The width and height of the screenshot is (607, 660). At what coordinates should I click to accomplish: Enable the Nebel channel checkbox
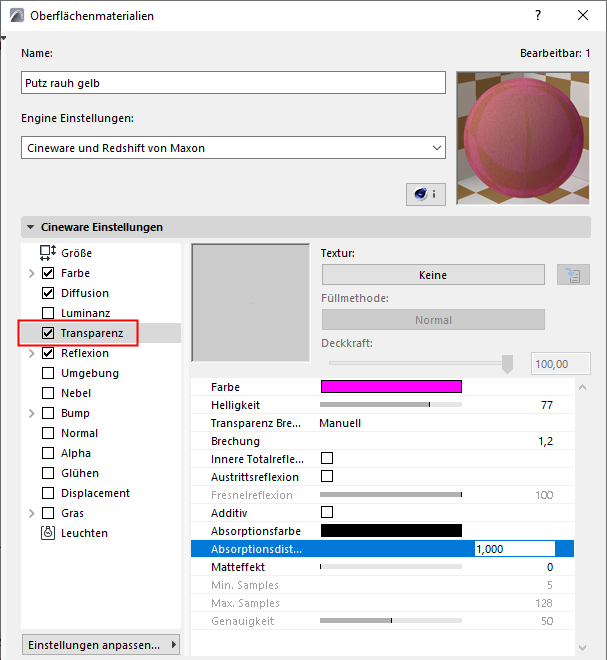tap(48, 393)
